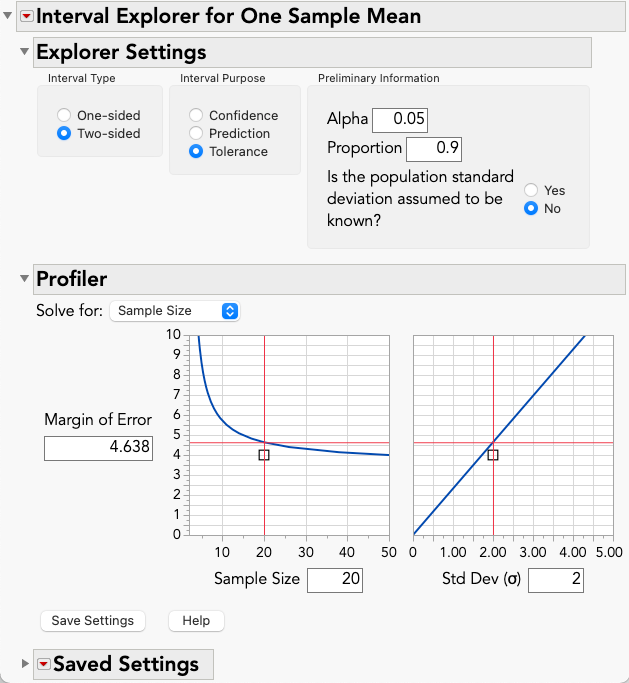
Task: Click the Save Settings button
Action: pyautogui.click(x=93, y=621)
